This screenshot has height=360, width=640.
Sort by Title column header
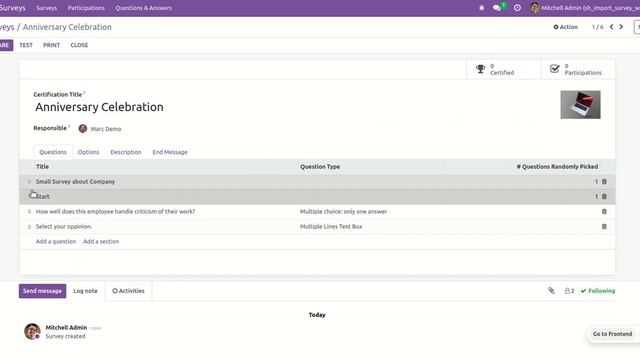tap(42, 167)
